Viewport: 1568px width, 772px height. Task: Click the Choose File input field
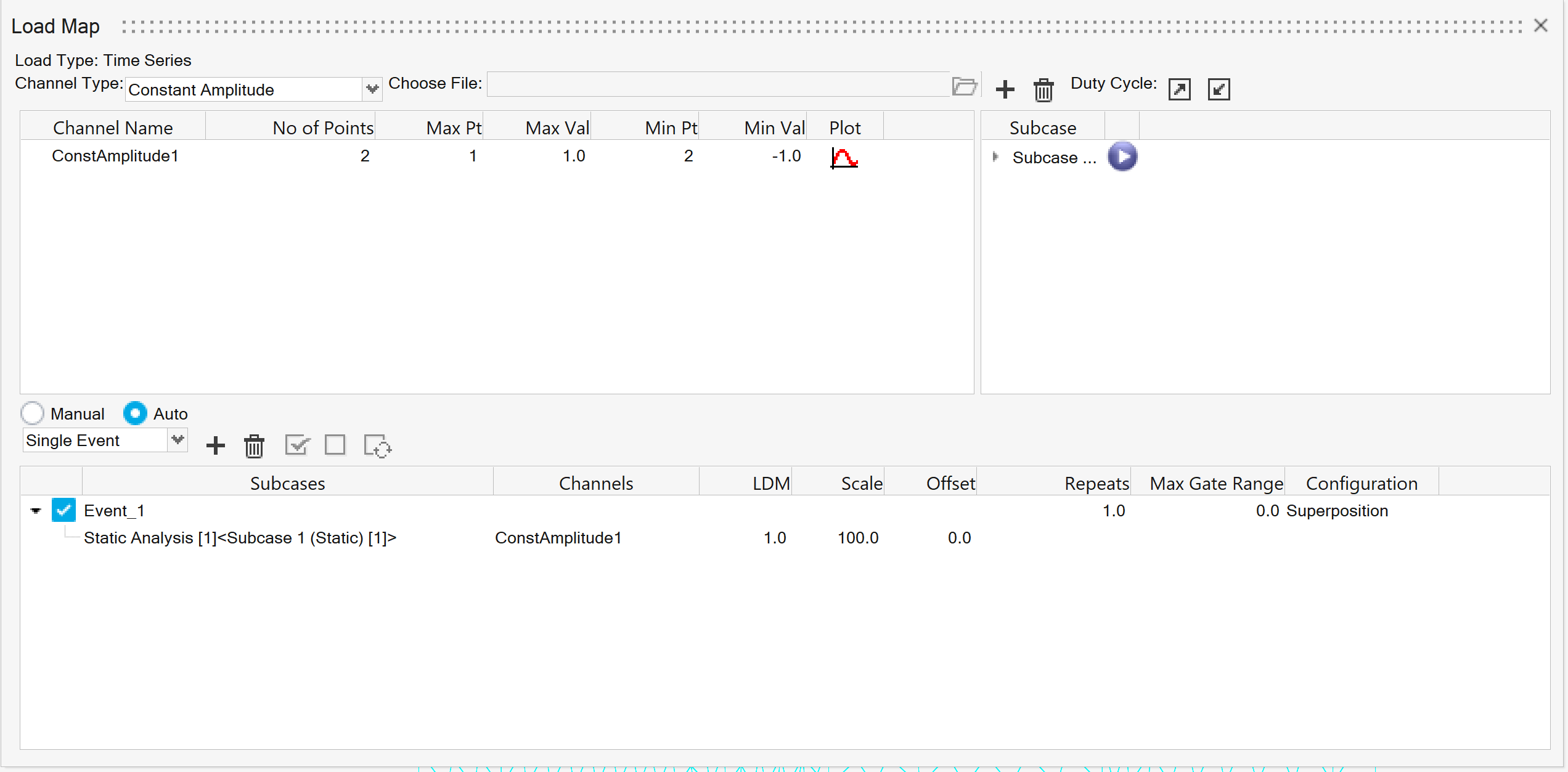(718, 84)
